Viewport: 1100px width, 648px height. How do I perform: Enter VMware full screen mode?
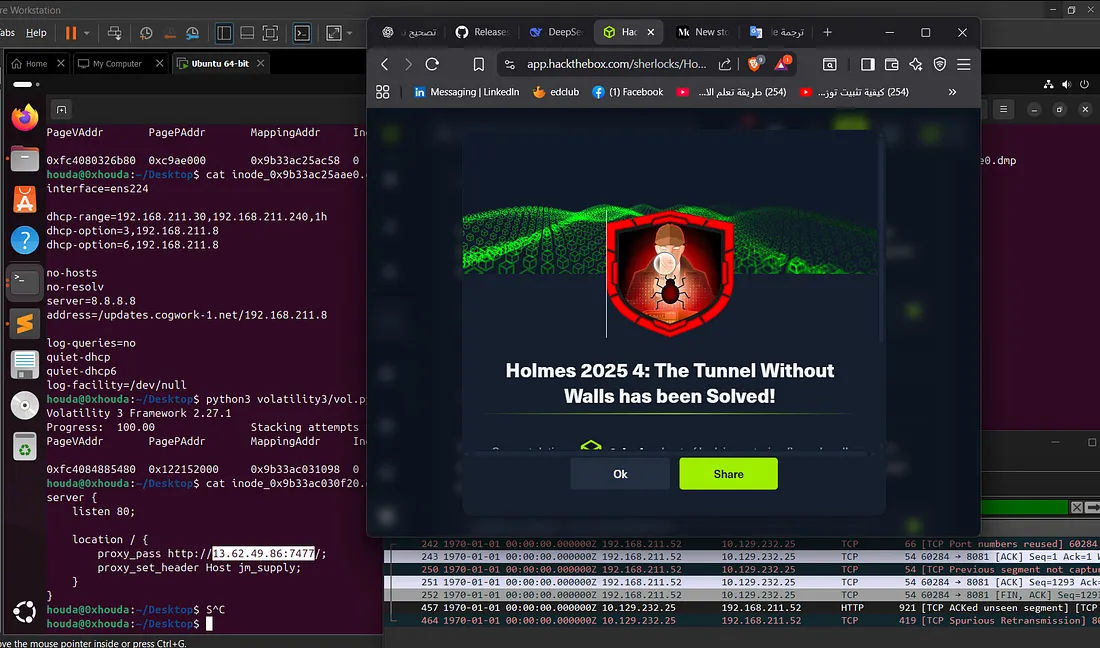(270, 33)
